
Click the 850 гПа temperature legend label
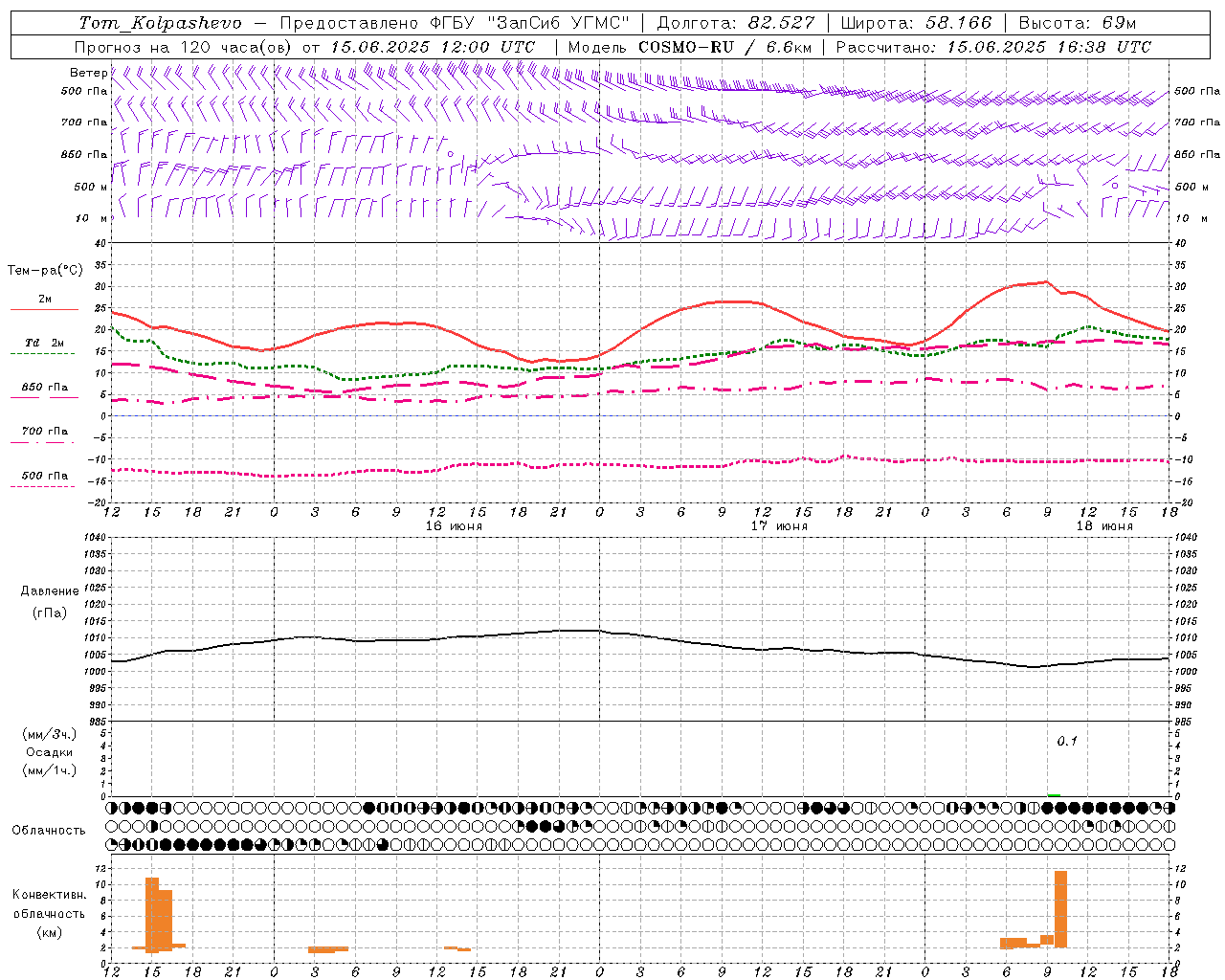(x=45, y=388)
